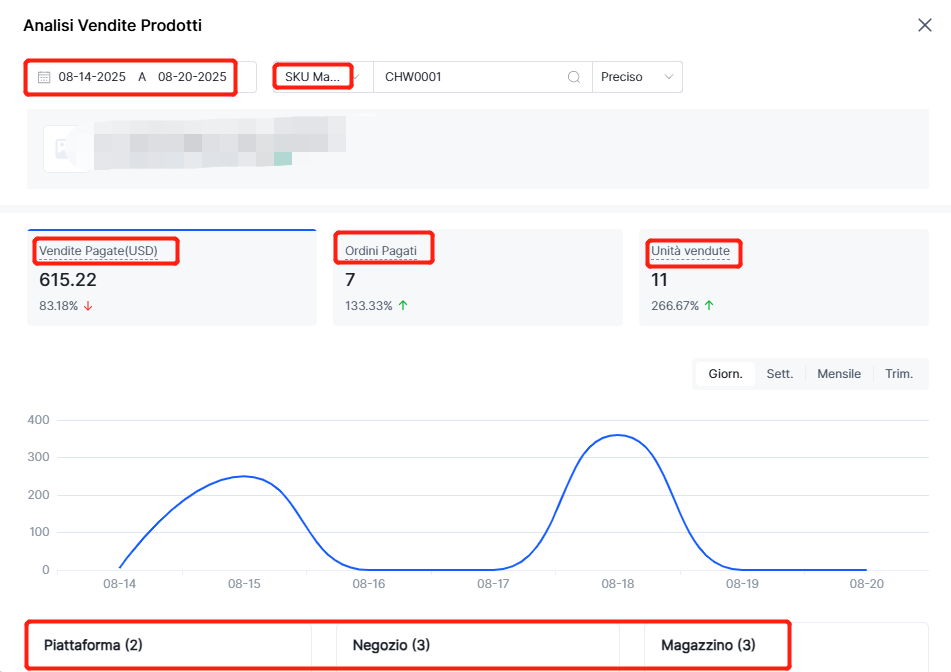Viewport: 951px width, 672px height.
Task: Open the Negozio (3) tab
Action: click(x=391, y=645)
